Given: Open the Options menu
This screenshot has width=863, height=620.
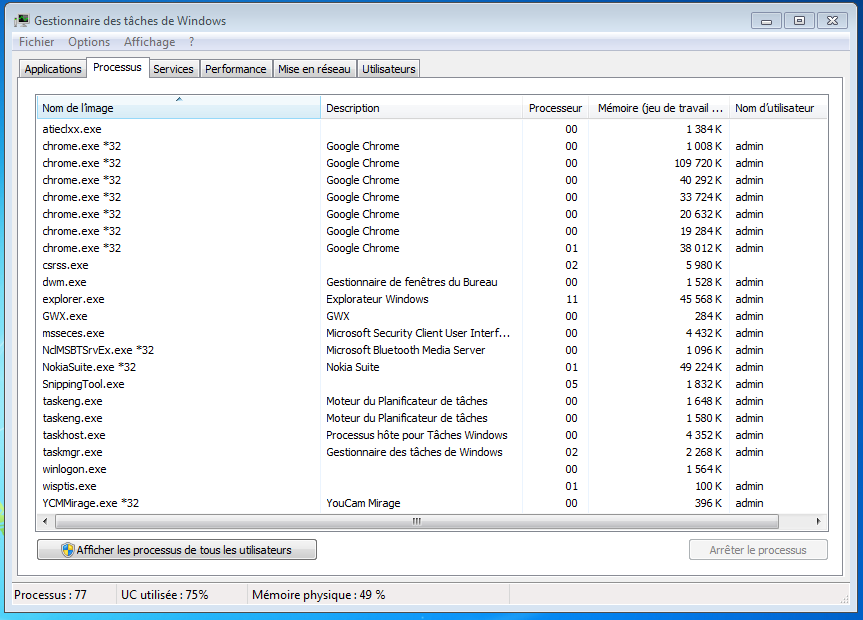Looking at the screenshot, I should (89, 42).
